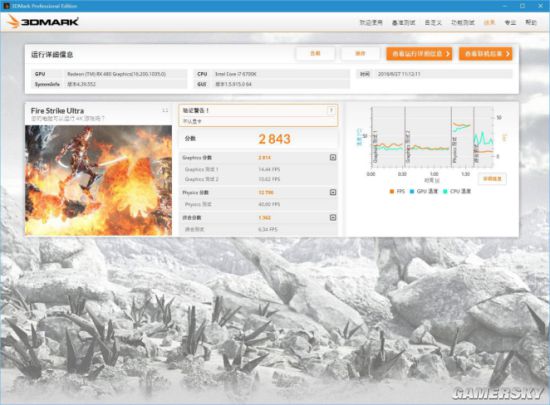The width and height of the screenshot is (550, 405).
Task: Collapse the Graphics score section
Action: pyautogui.click(x=333, y=157)
